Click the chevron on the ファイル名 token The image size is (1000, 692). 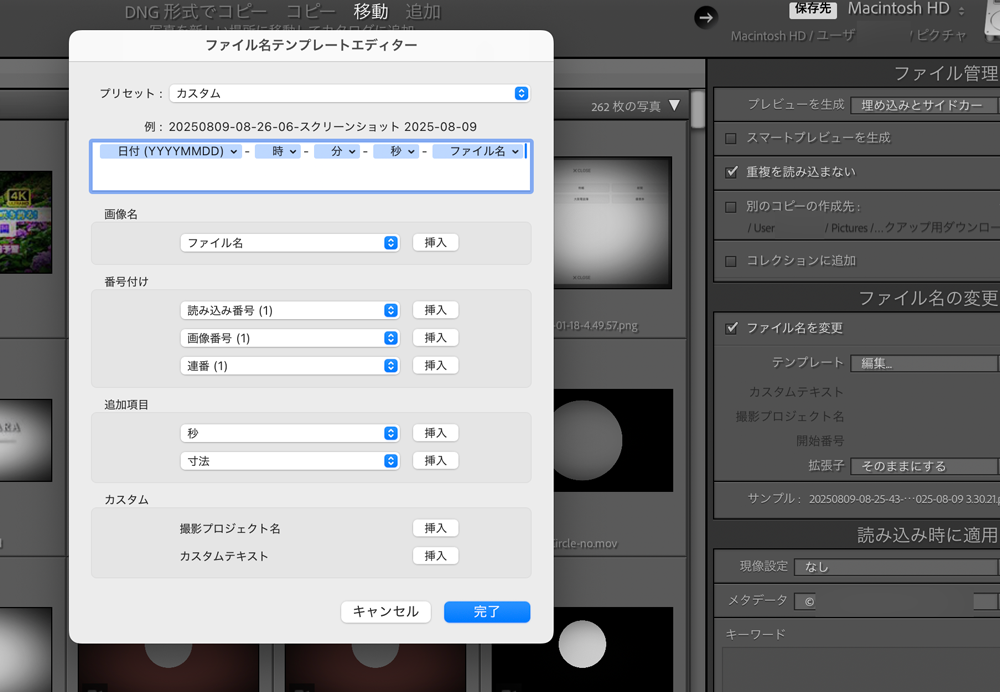click(x=515, y=152)
